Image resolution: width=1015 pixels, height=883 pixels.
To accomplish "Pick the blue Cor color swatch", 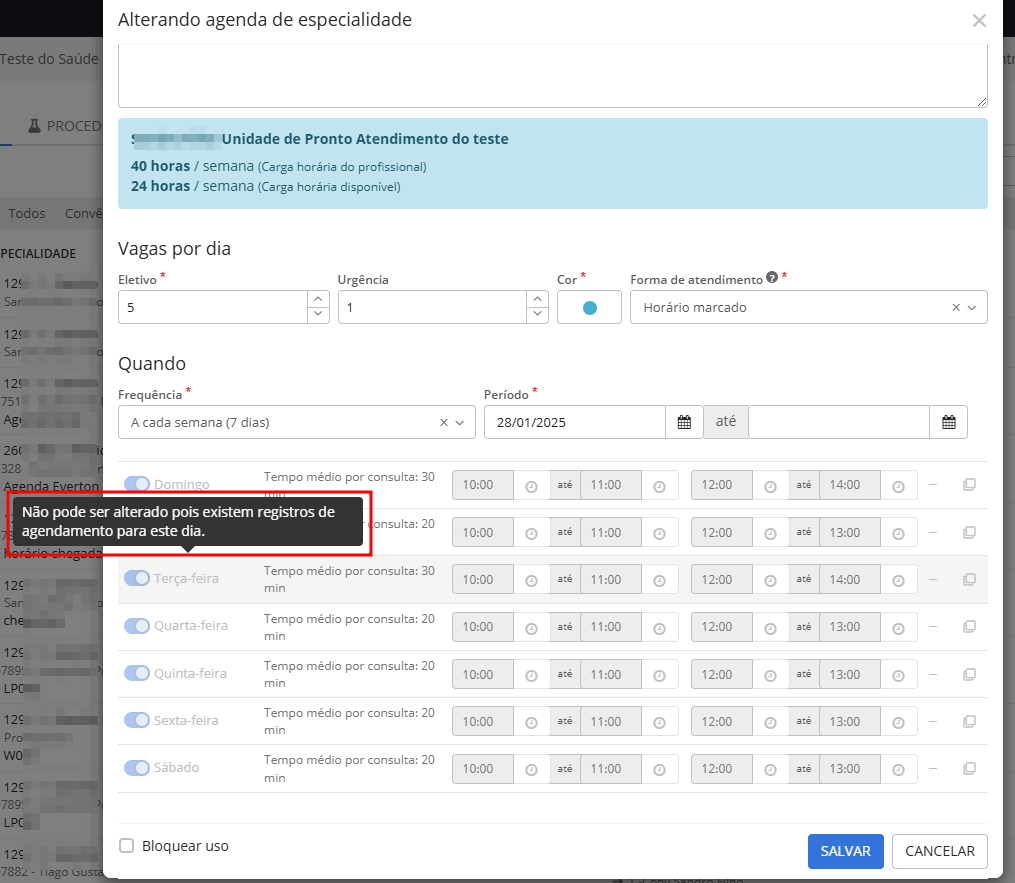I will (x=589, y=307).
